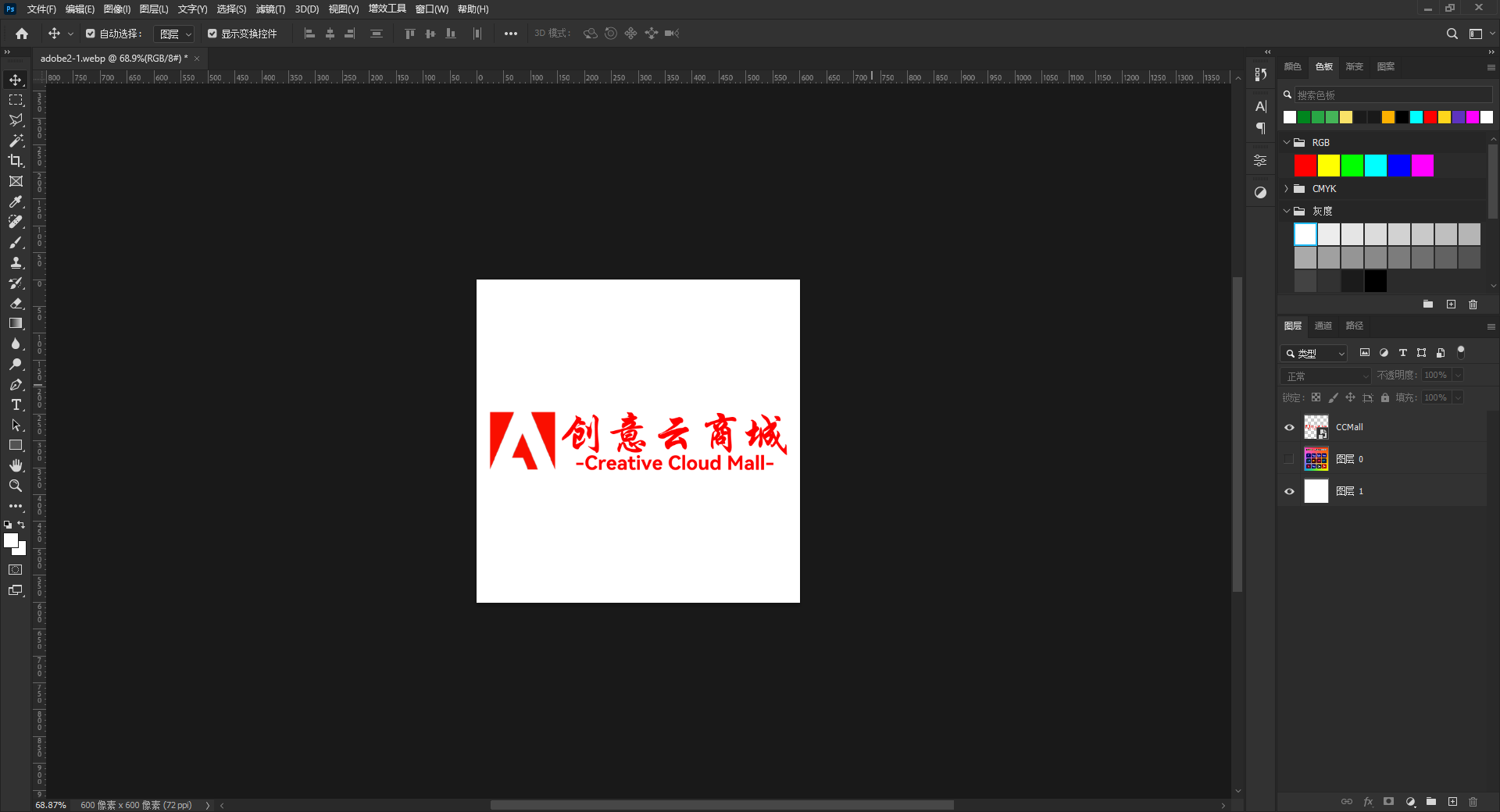Select the red RGB color swatch
This screenshot has width=1500, height=812.
point(1305,165)
